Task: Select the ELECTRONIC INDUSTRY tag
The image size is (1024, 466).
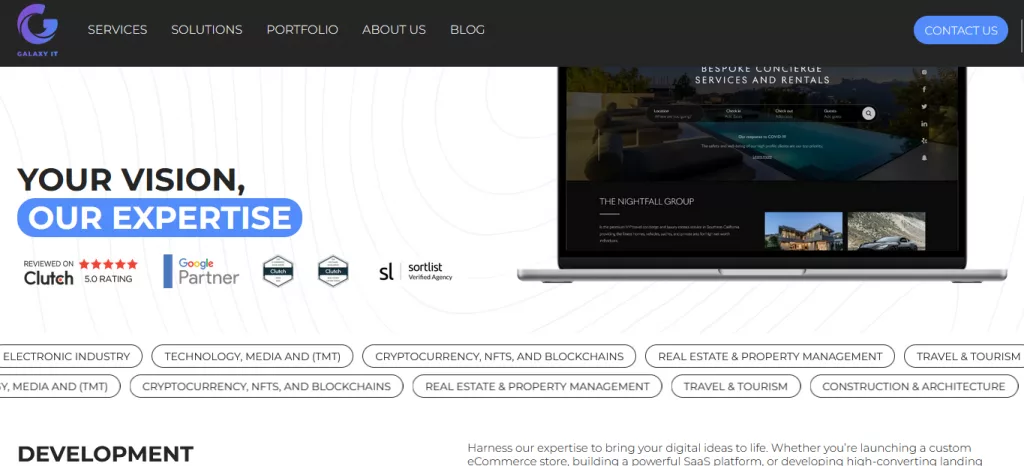Action: [x=71, y=356]
